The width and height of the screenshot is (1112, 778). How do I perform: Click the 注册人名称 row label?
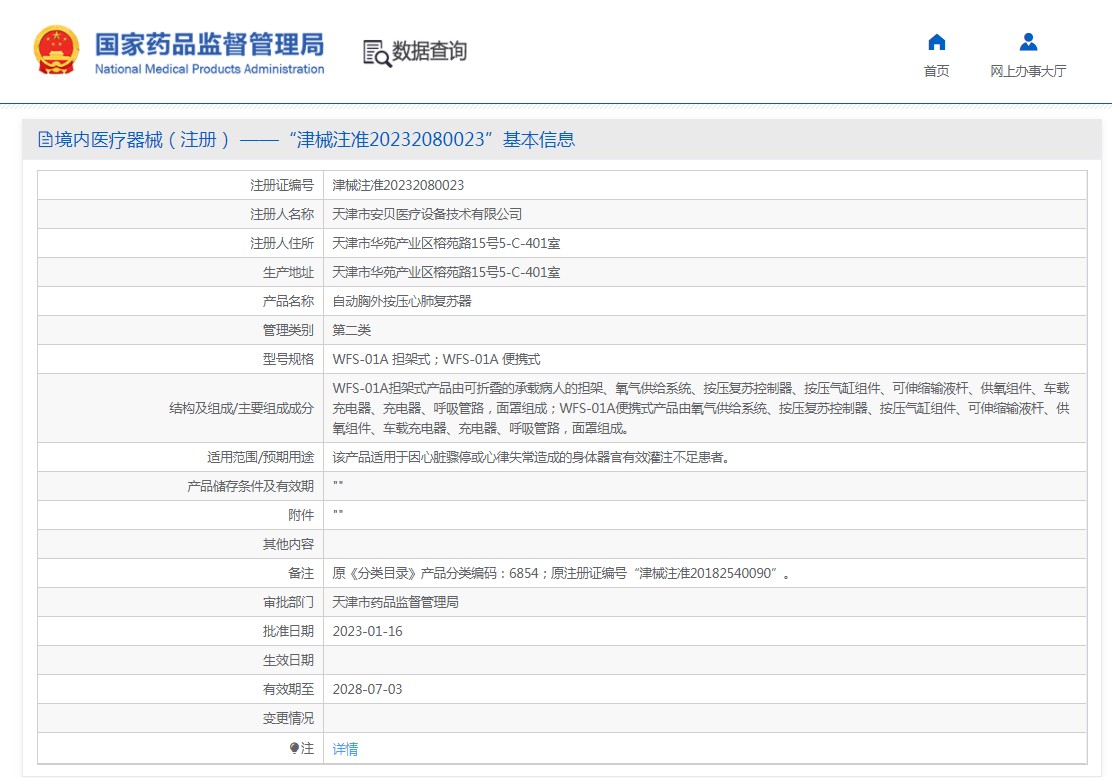tap(282, 214)
